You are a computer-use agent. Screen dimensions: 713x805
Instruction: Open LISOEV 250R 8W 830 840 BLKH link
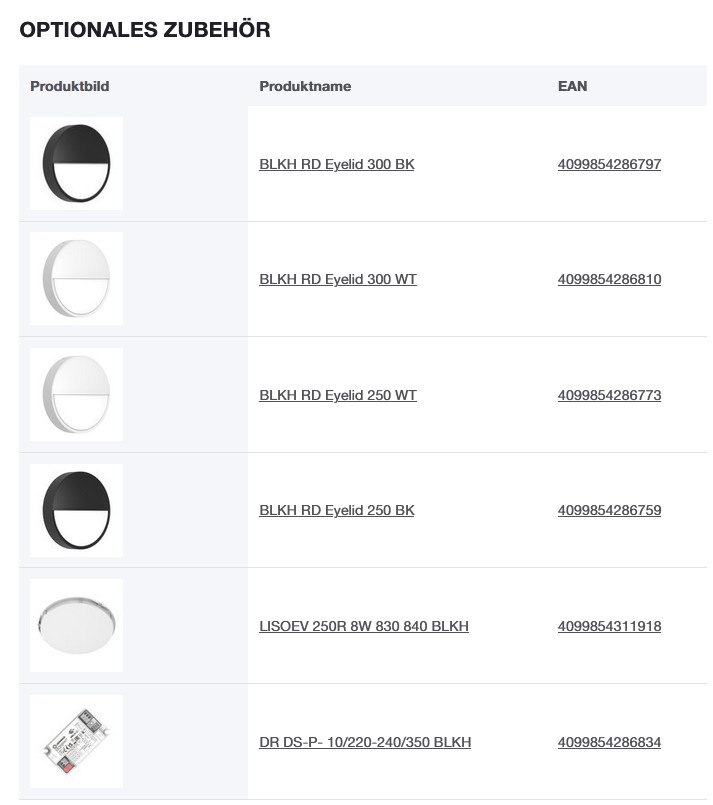364,626
